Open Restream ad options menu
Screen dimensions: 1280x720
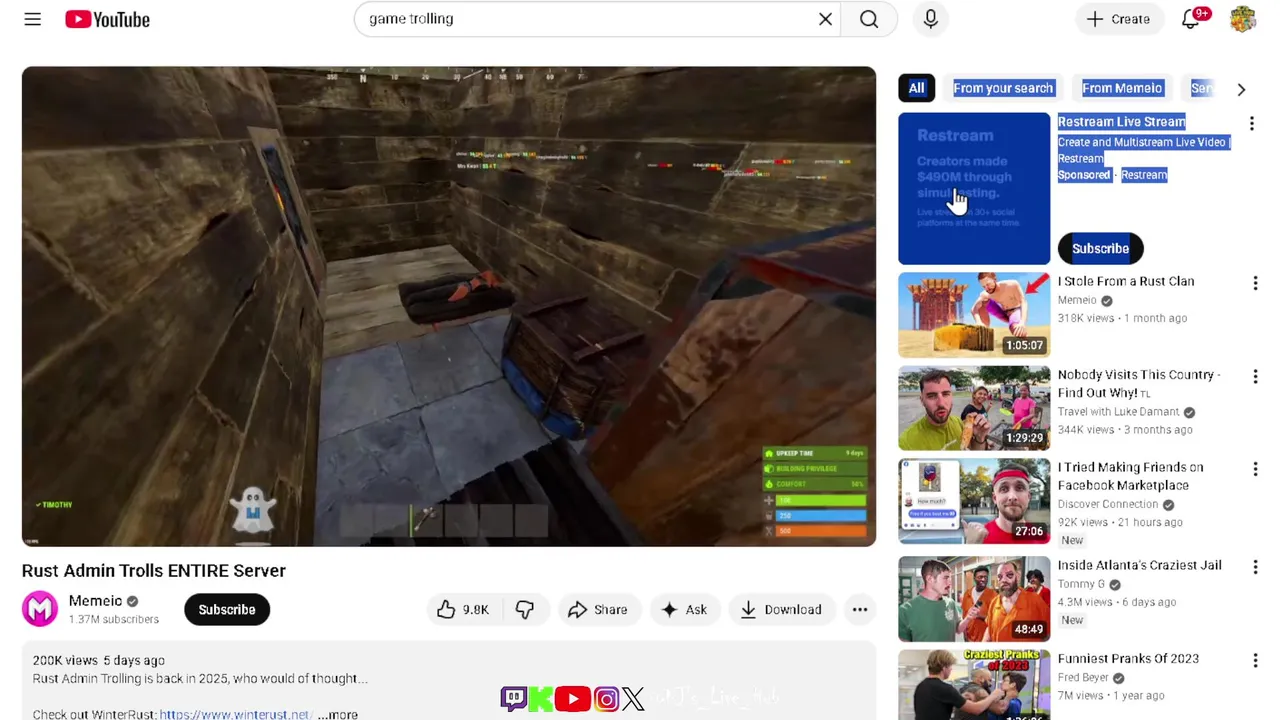tap(1251, 123)
